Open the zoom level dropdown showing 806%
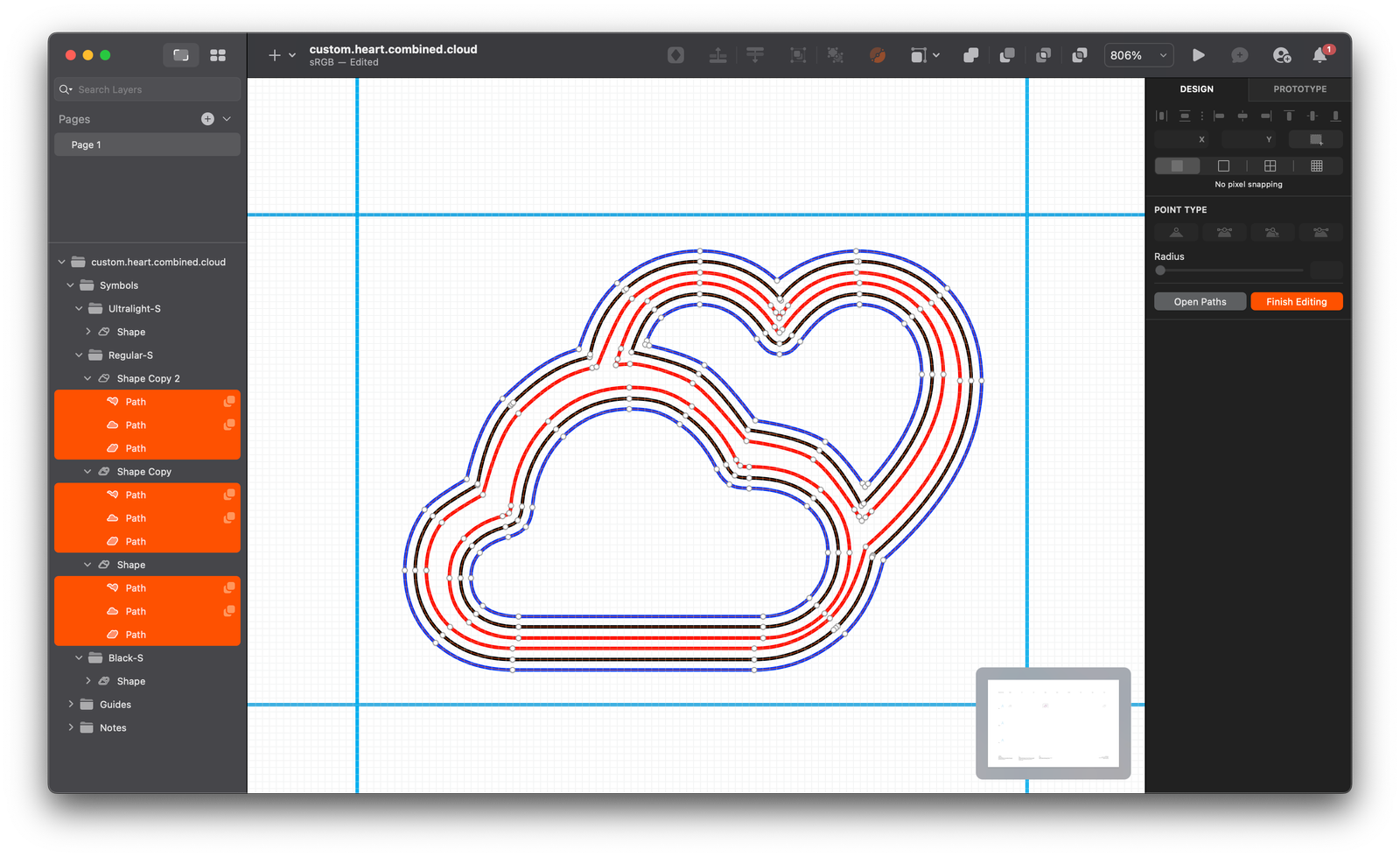Screen dimensions: 1400x857 point(1137,54)
